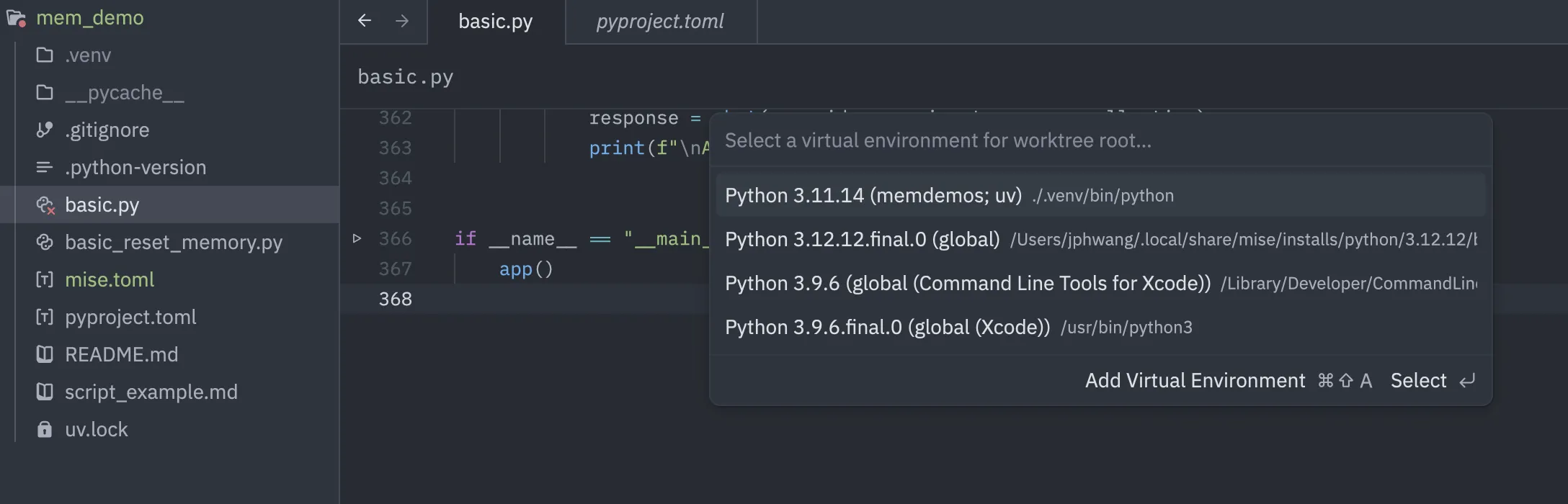
Task: Choose Python 3.9.6.final.0 (global (Xcode))
Action: [x=1100, y=327]
